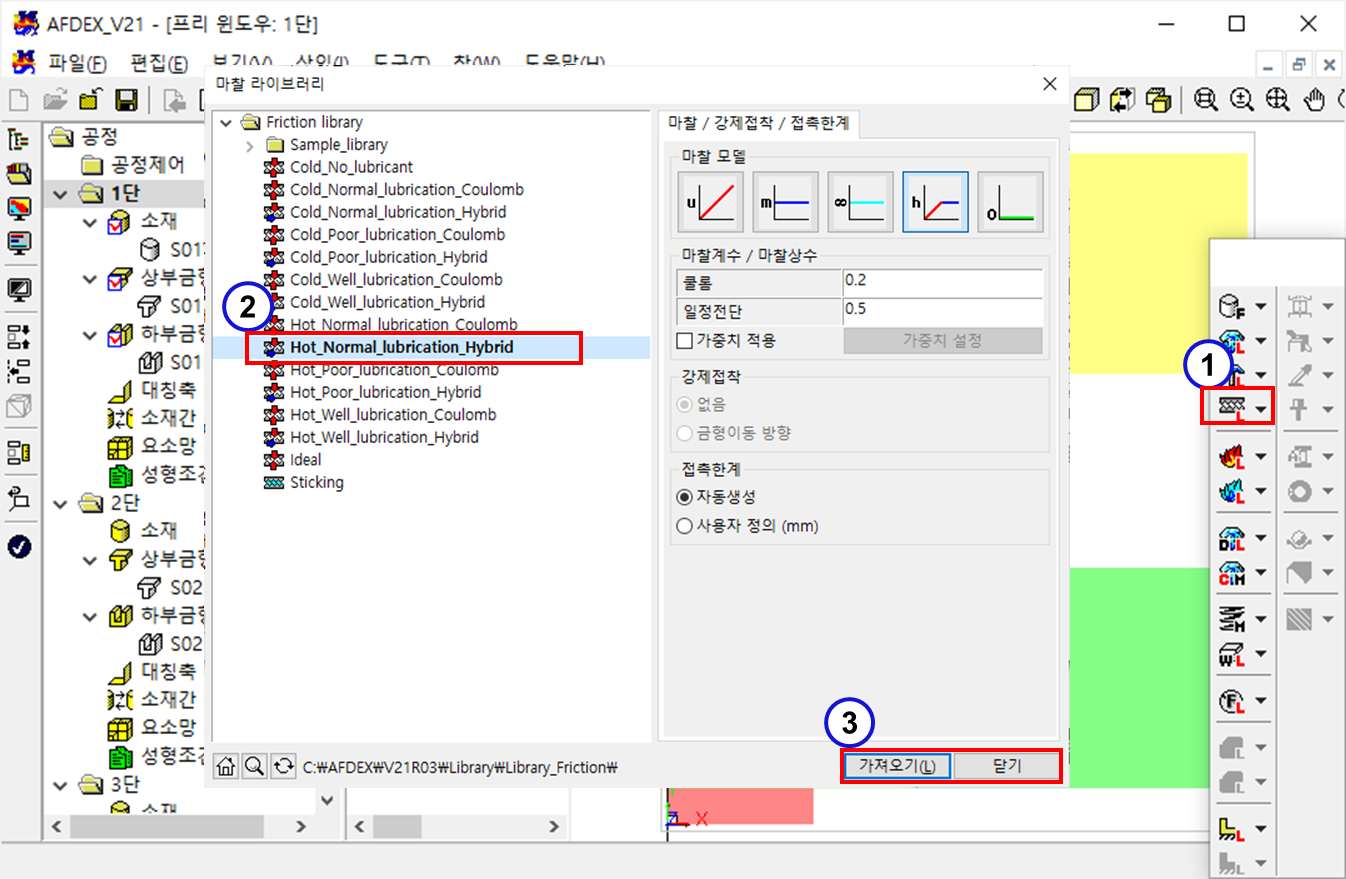Collapse the Friction library root node
This screenshot has width=1346, height=879.
click(225, 122)
